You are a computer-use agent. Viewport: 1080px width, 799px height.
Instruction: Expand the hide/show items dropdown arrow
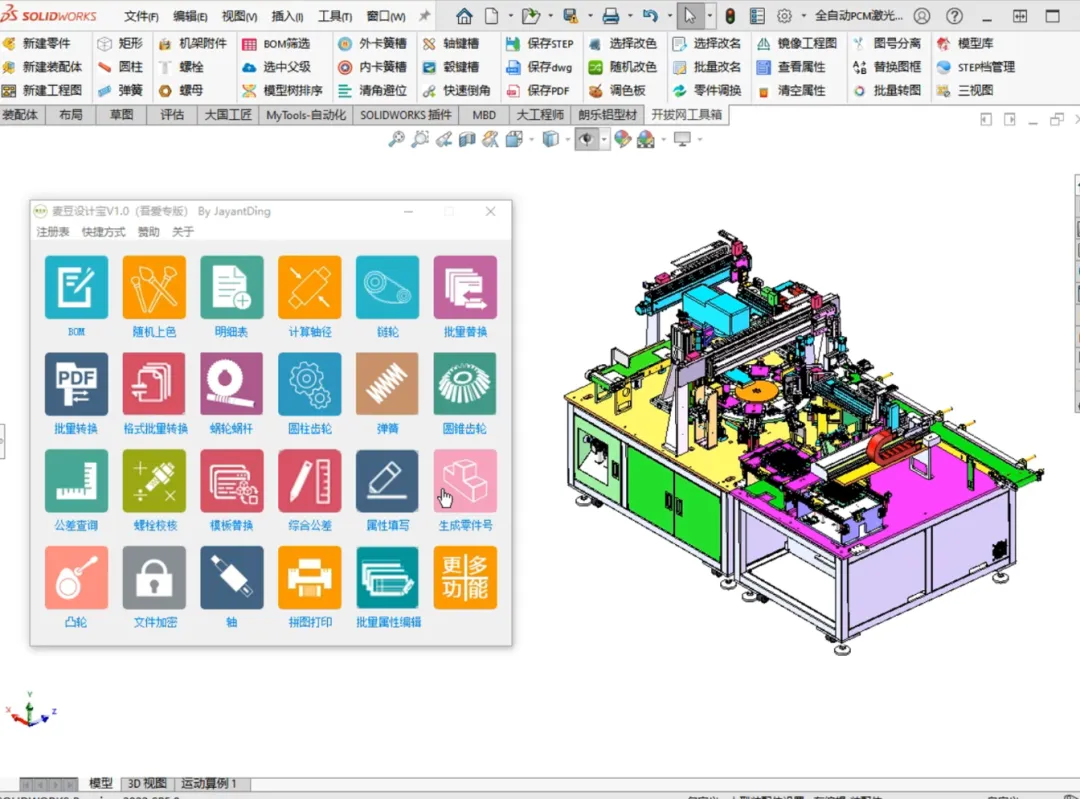[603, 140]
